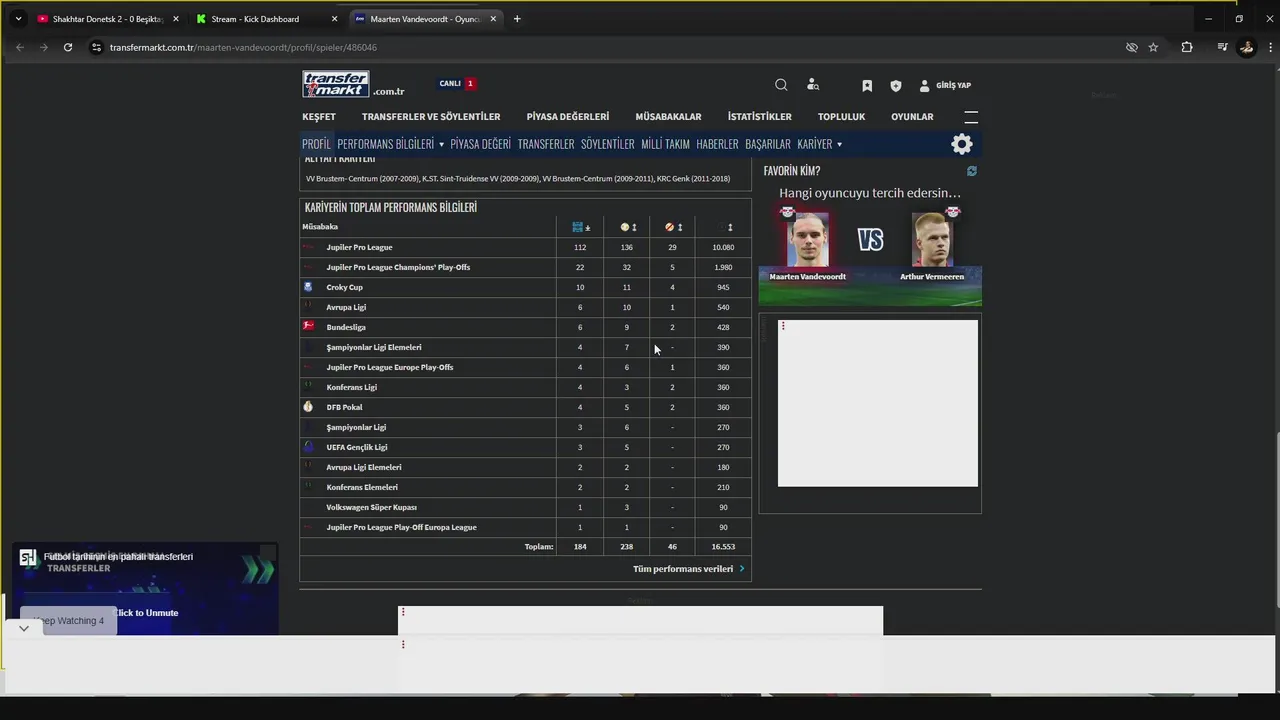The height and width of the screenshot is (720, 1280).
Task: Open the TOPLULUK menu
Action: [x=841, y=117]
